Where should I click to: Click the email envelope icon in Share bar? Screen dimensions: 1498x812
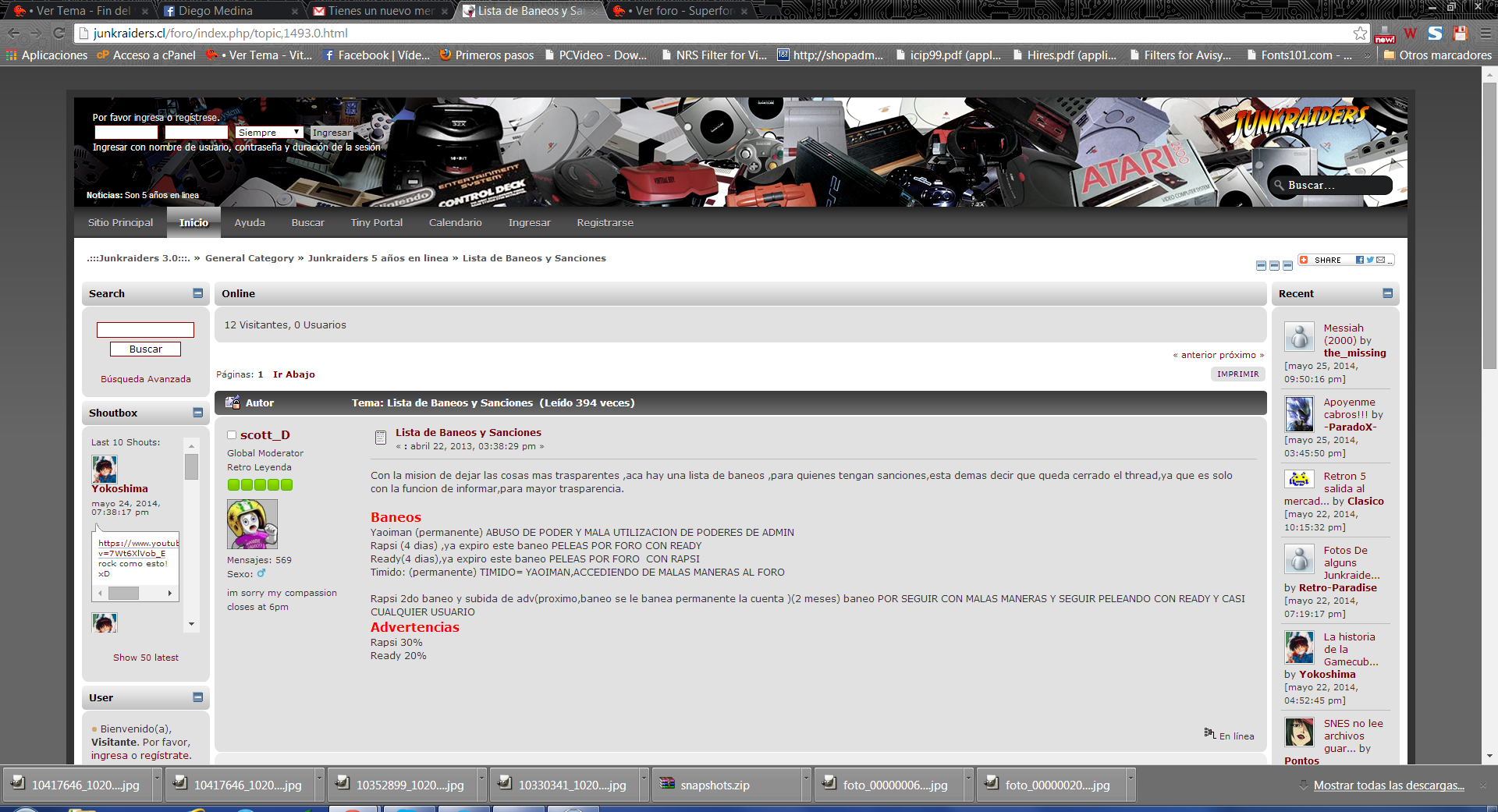(1380, 260)
